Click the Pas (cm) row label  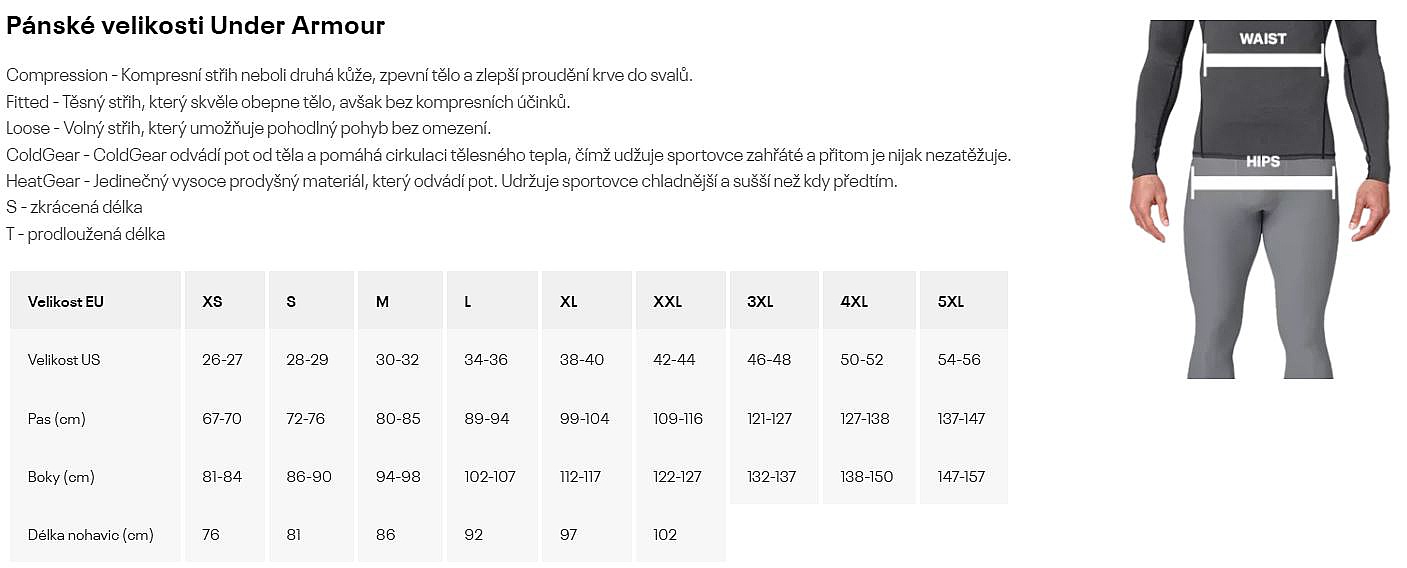57,419
